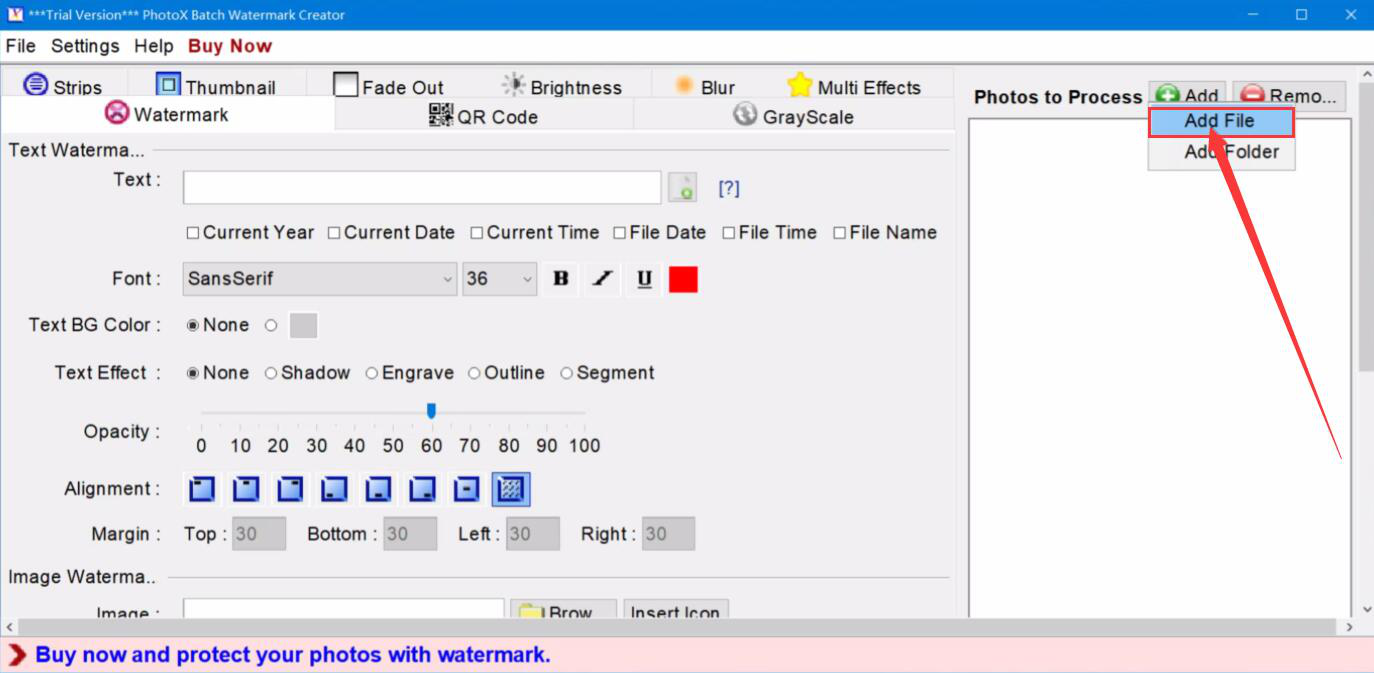The width and height of the screenshot is (1374, 673).
Task: Go to the Brightness tab
Action: click(561, 86)
